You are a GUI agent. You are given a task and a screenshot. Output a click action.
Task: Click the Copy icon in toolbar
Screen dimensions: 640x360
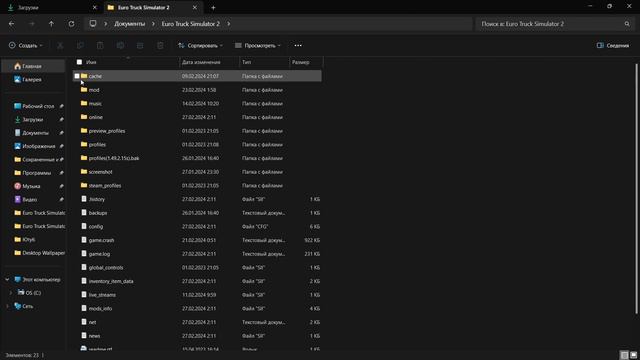pyautogui.click(x=80, y=45)
